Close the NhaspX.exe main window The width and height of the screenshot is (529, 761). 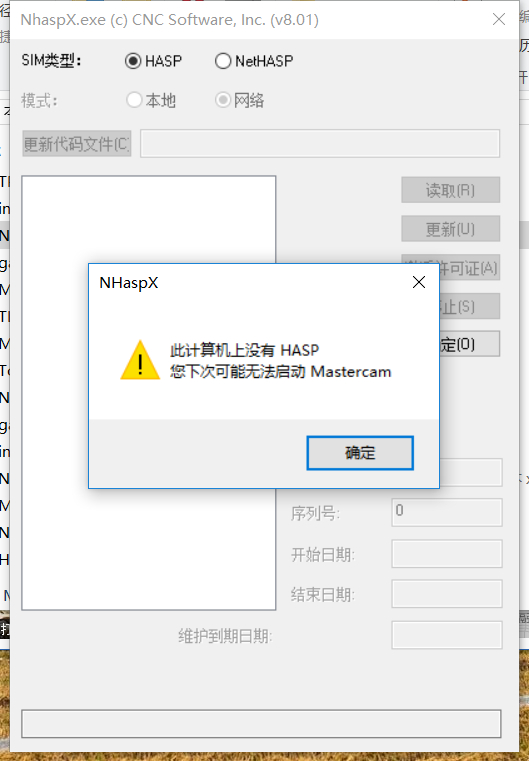tap(499, 19)
